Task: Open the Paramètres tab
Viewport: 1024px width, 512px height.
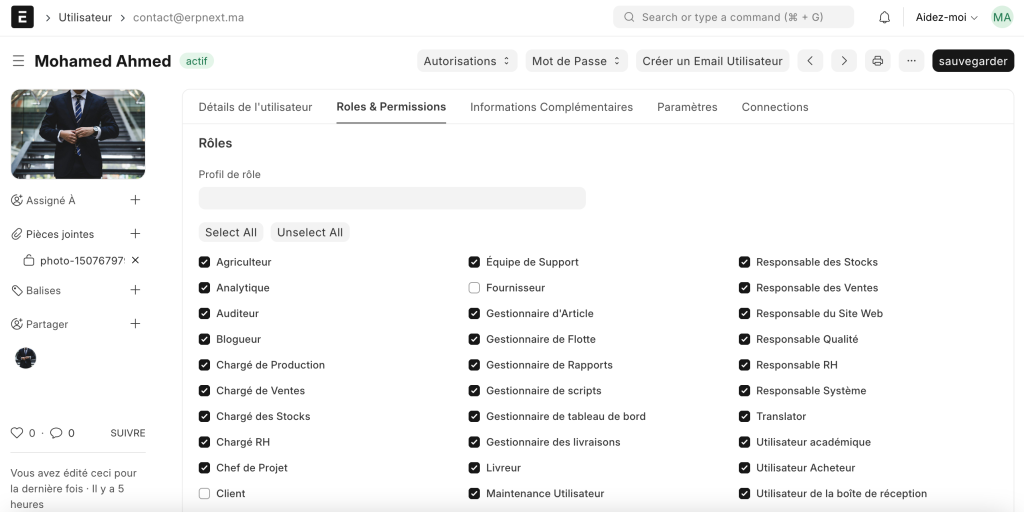Action: point(687,107)
